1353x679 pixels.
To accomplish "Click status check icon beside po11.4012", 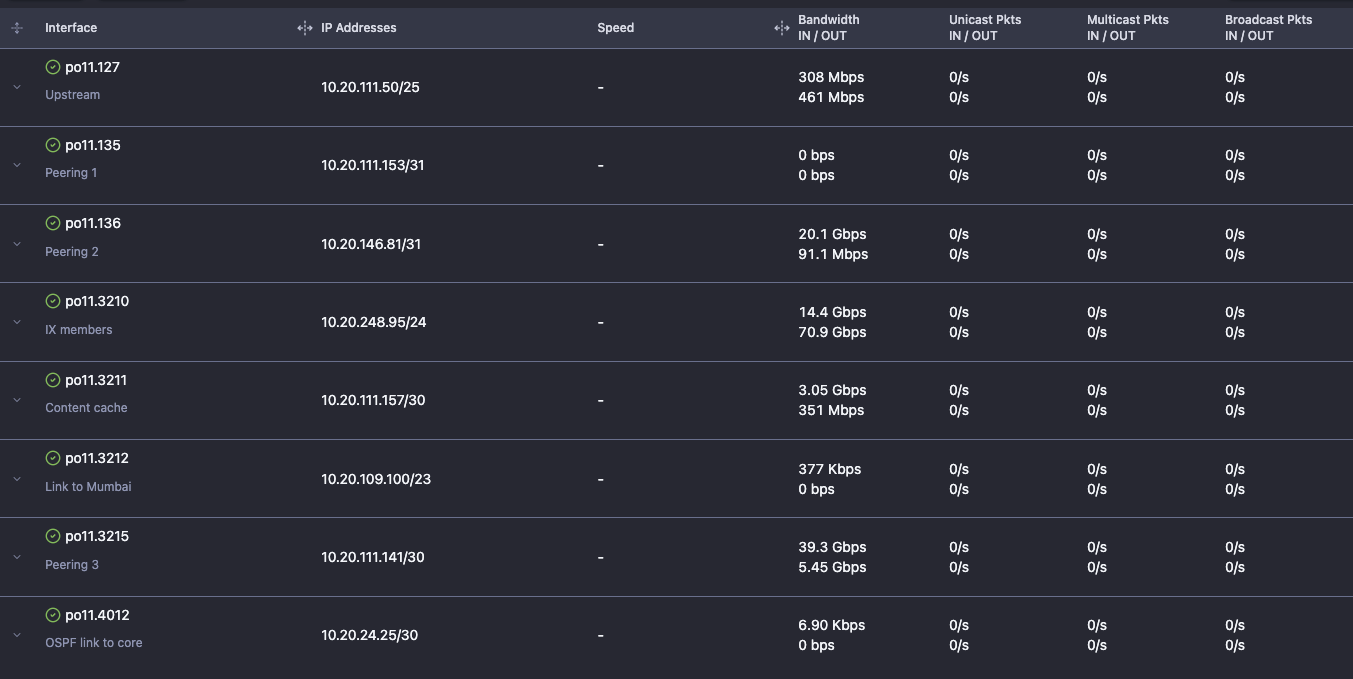I will 53,615.
